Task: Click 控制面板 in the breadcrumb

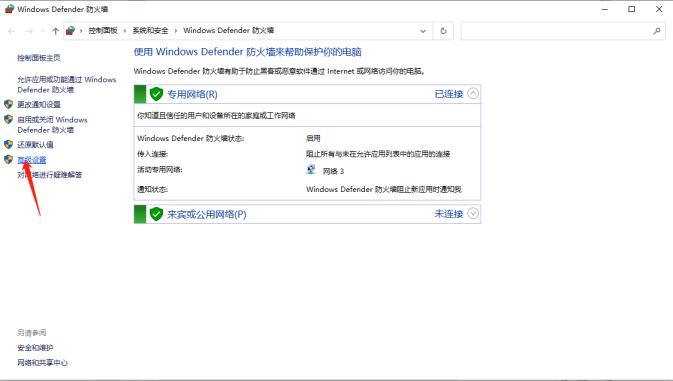Action: [103, 30]
